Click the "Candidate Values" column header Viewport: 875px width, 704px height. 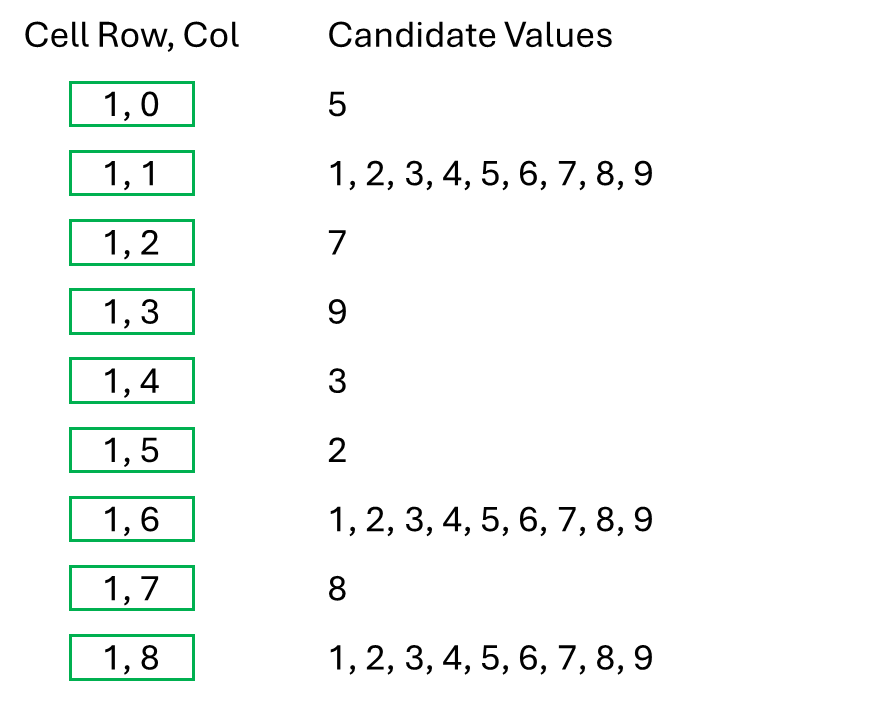pyautogui.click(x=470, y=36)
